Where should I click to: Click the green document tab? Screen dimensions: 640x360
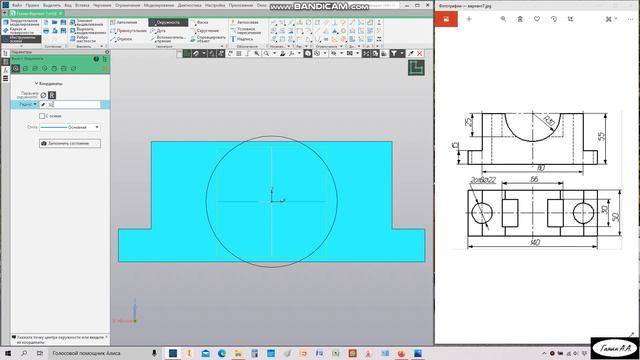(x=37, y=13)
